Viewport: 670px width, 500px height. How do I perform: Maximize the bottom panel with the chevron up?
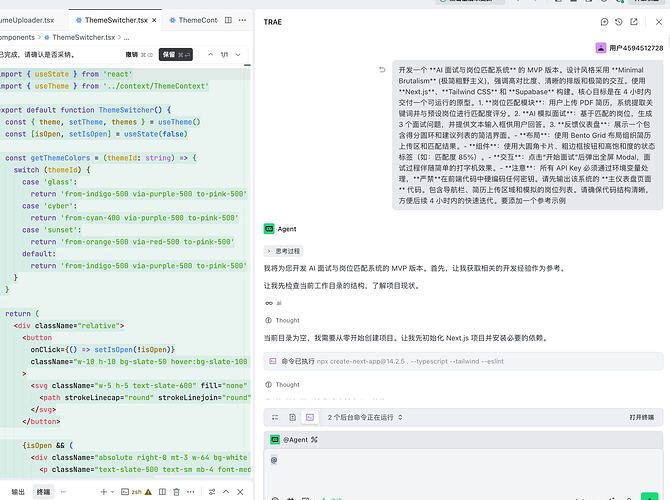click(x=226, y=492)
